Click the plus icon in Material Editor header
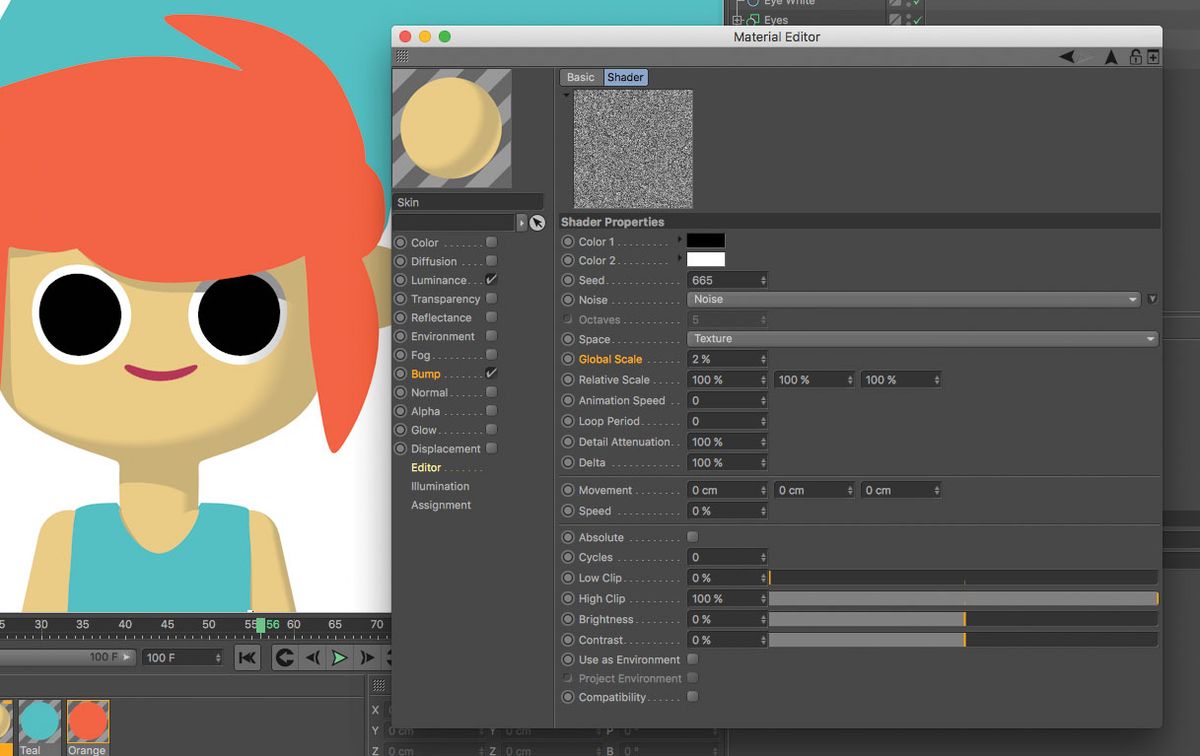Viewport: 1200px width, 756px height. point(1155,57)
